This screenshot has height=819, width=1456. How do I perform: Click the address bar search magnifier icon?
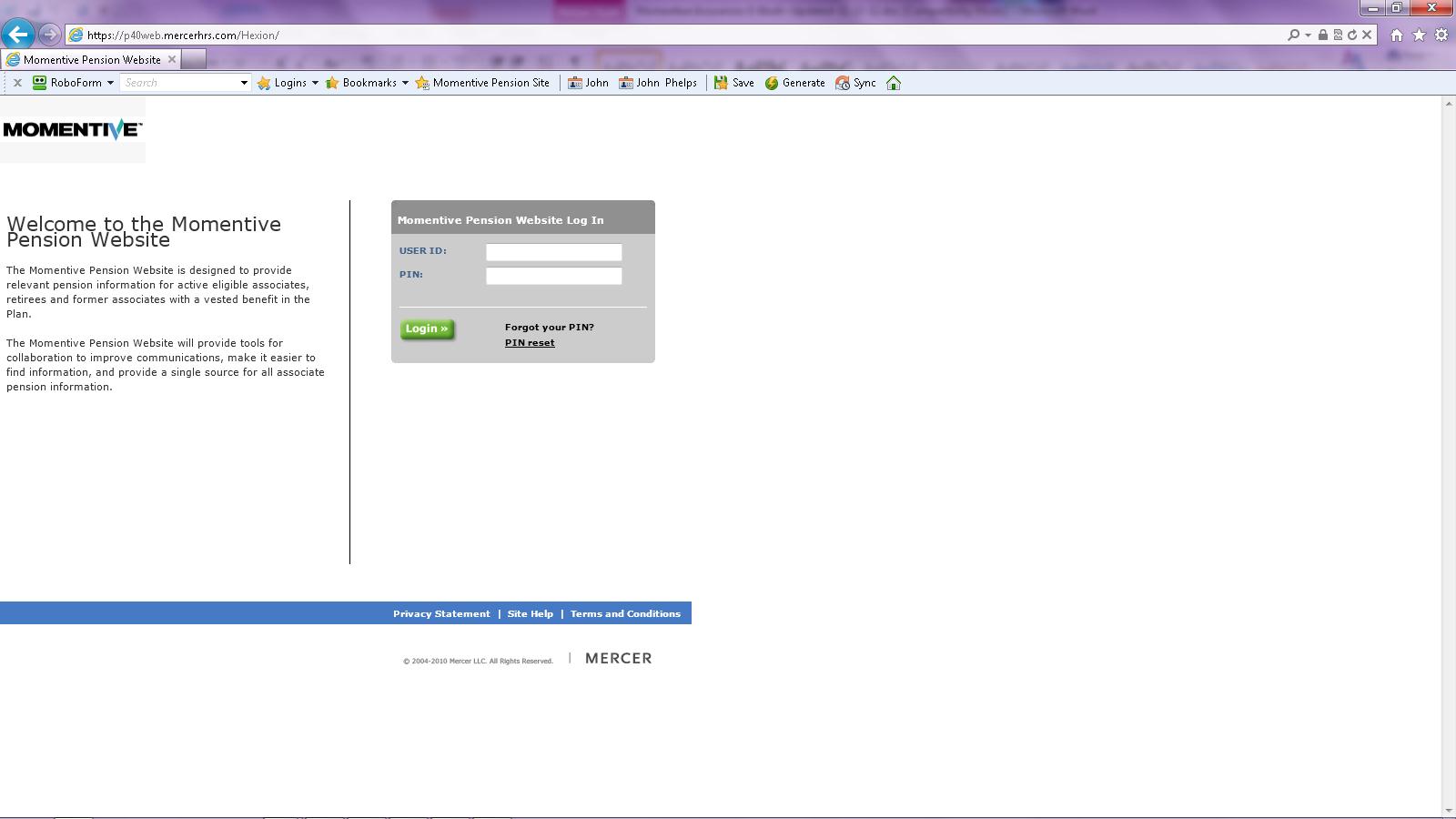[x=1293, y=35]
